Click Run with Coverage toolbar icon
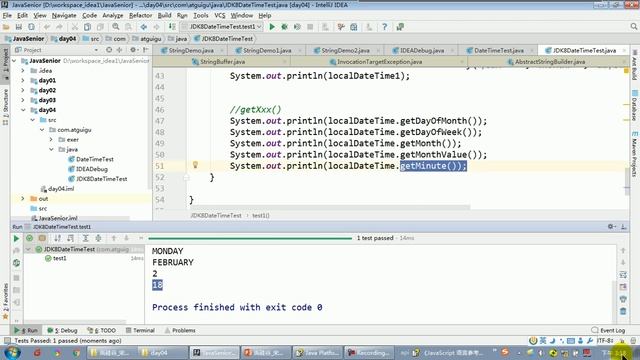The image size is (640, 360). pos(297,27)
